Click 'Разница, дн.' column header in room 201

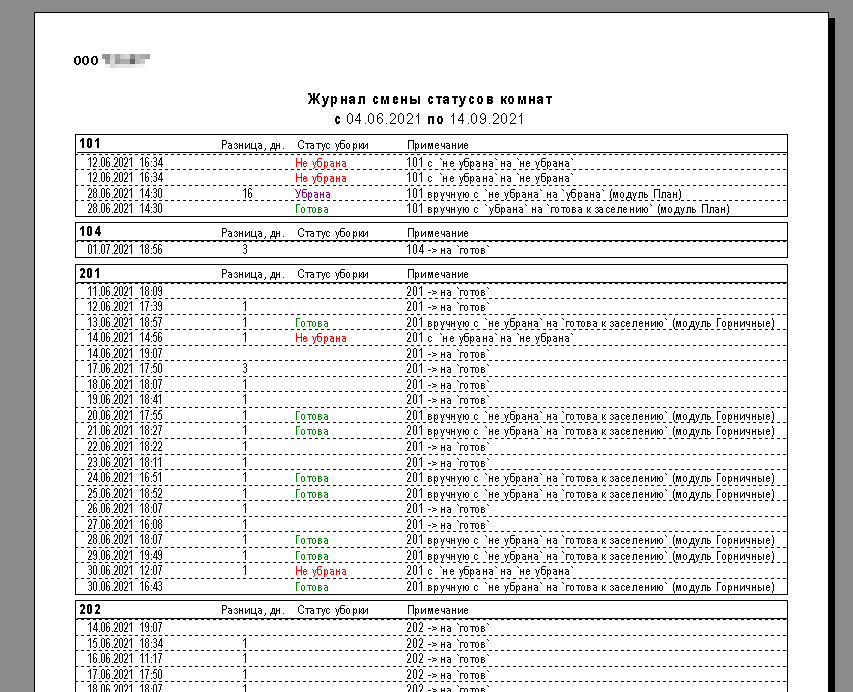click(253, 275)
